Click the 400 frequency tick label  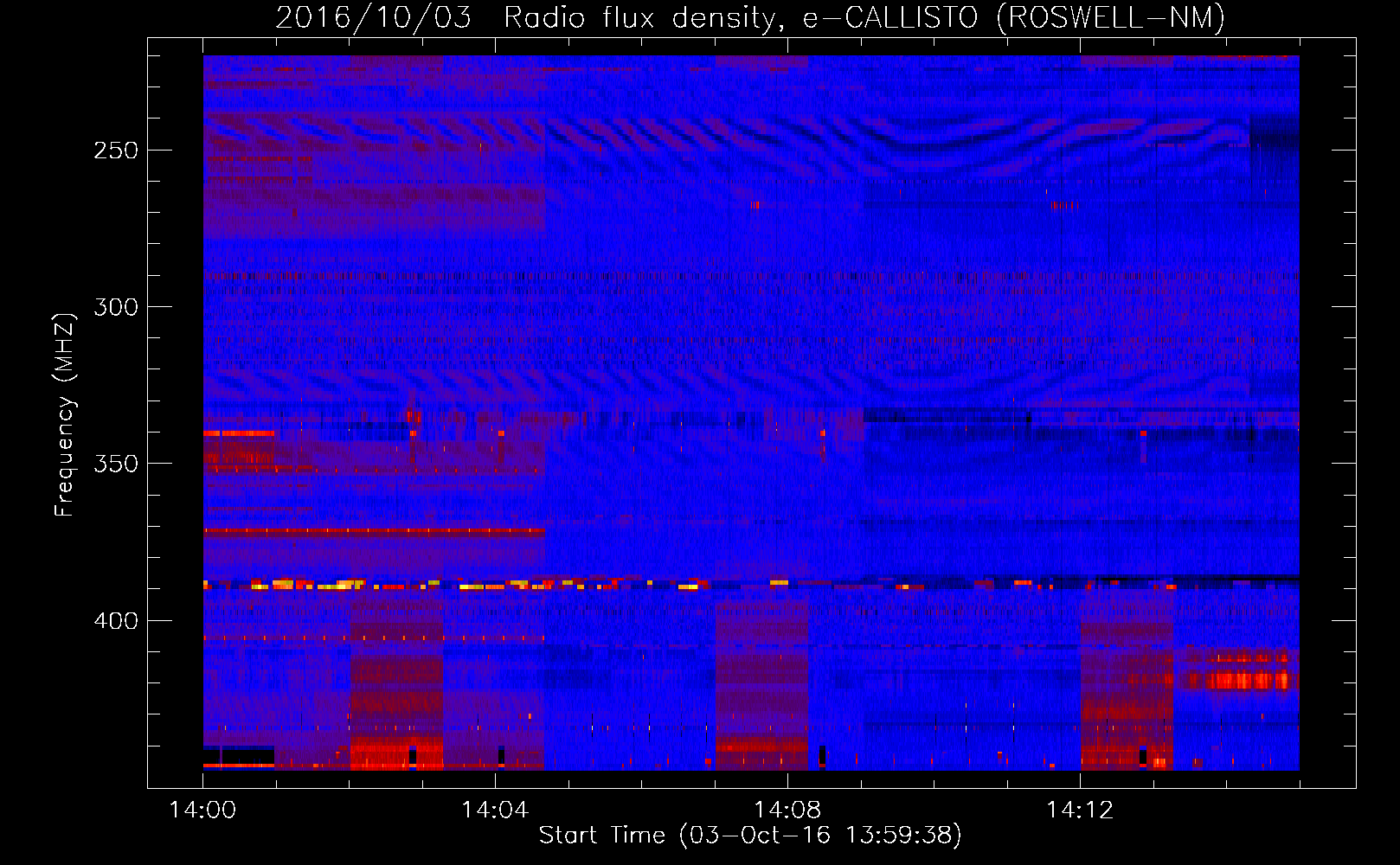point(116,621)
